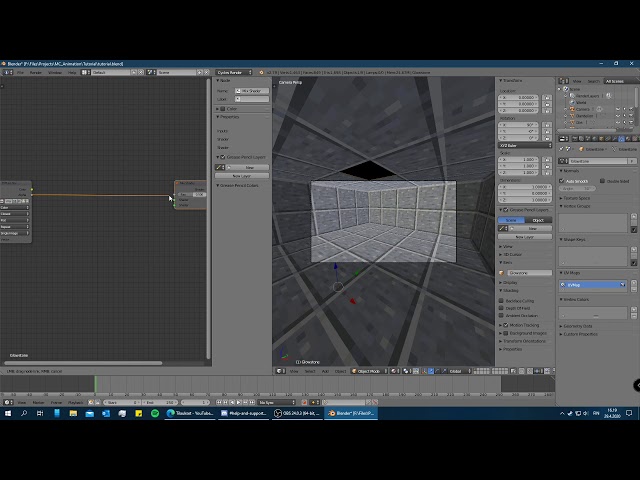
Task: Enable Ambient Occlusion checkbox
Action: pos(501,316)
